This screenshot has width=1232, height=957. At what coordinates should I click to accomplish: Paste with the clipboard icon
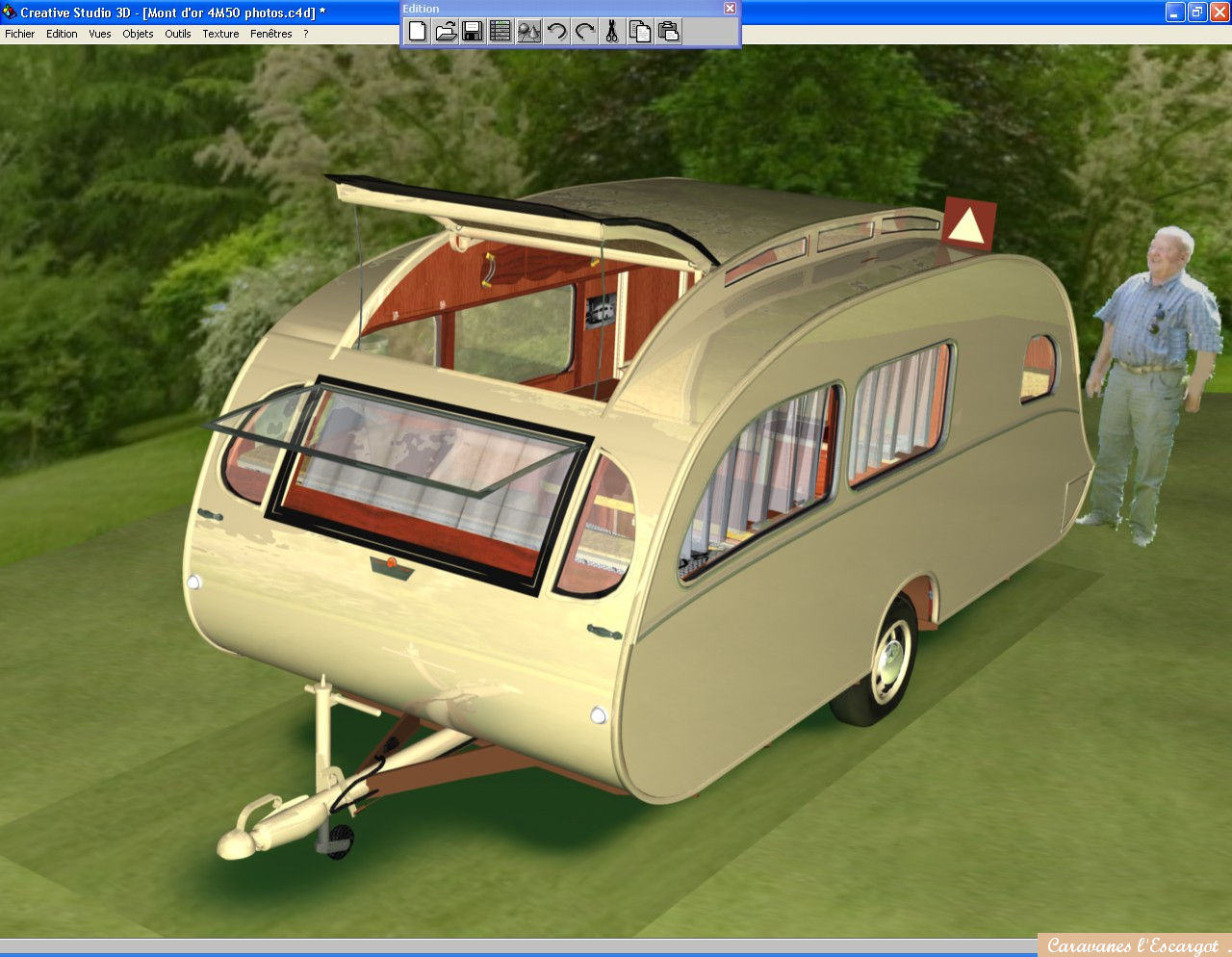click(668, 31)
